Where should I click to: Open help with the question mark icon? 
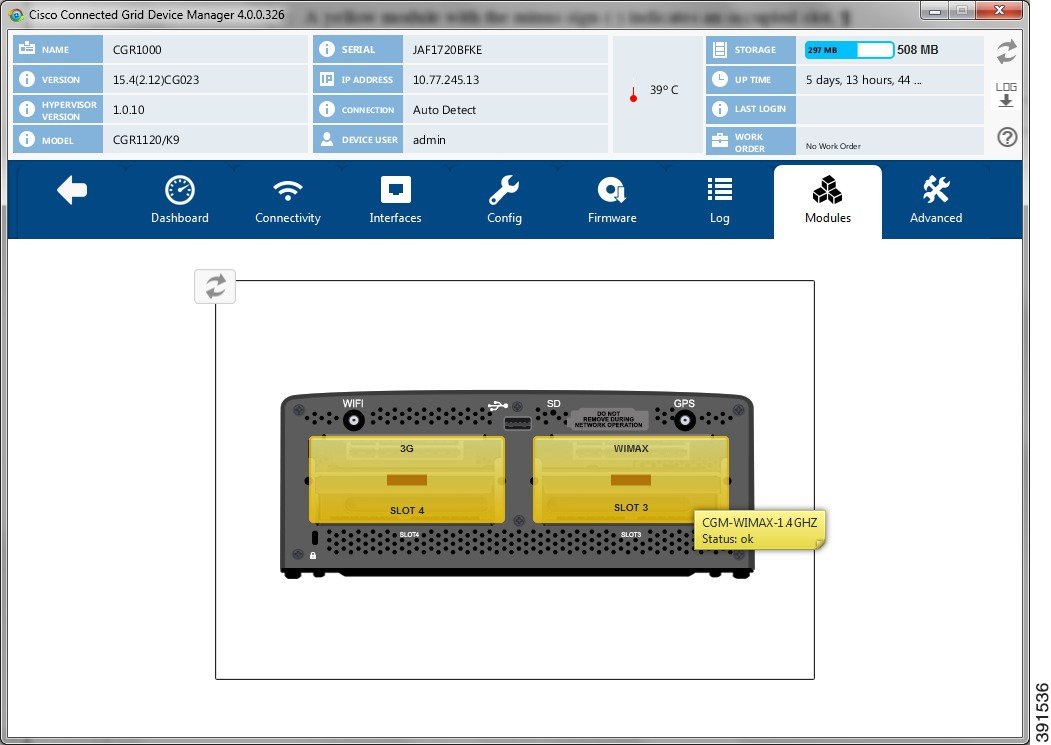pos(1007,137)
